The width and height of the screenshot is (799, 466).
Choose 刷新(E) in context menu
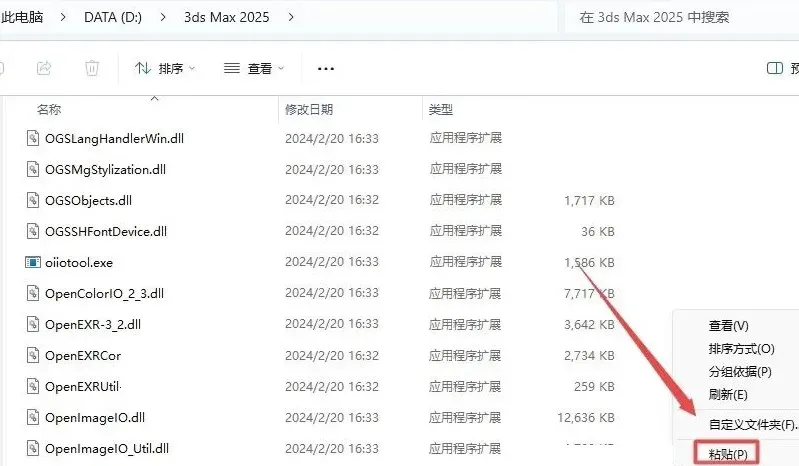[x=728, y=395]
